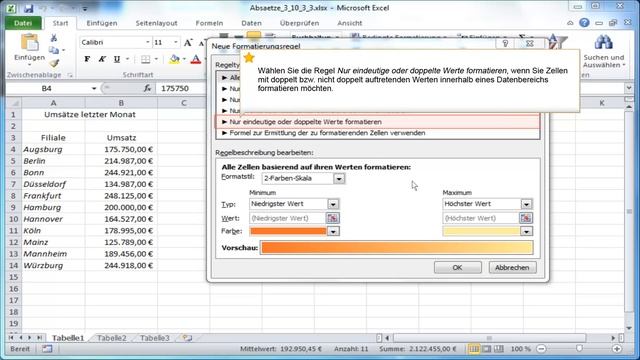Image resolution: width=640 pixels, height=360 pixels.
Task: Click the dialog help question mark button
Action: click(505, 43)
